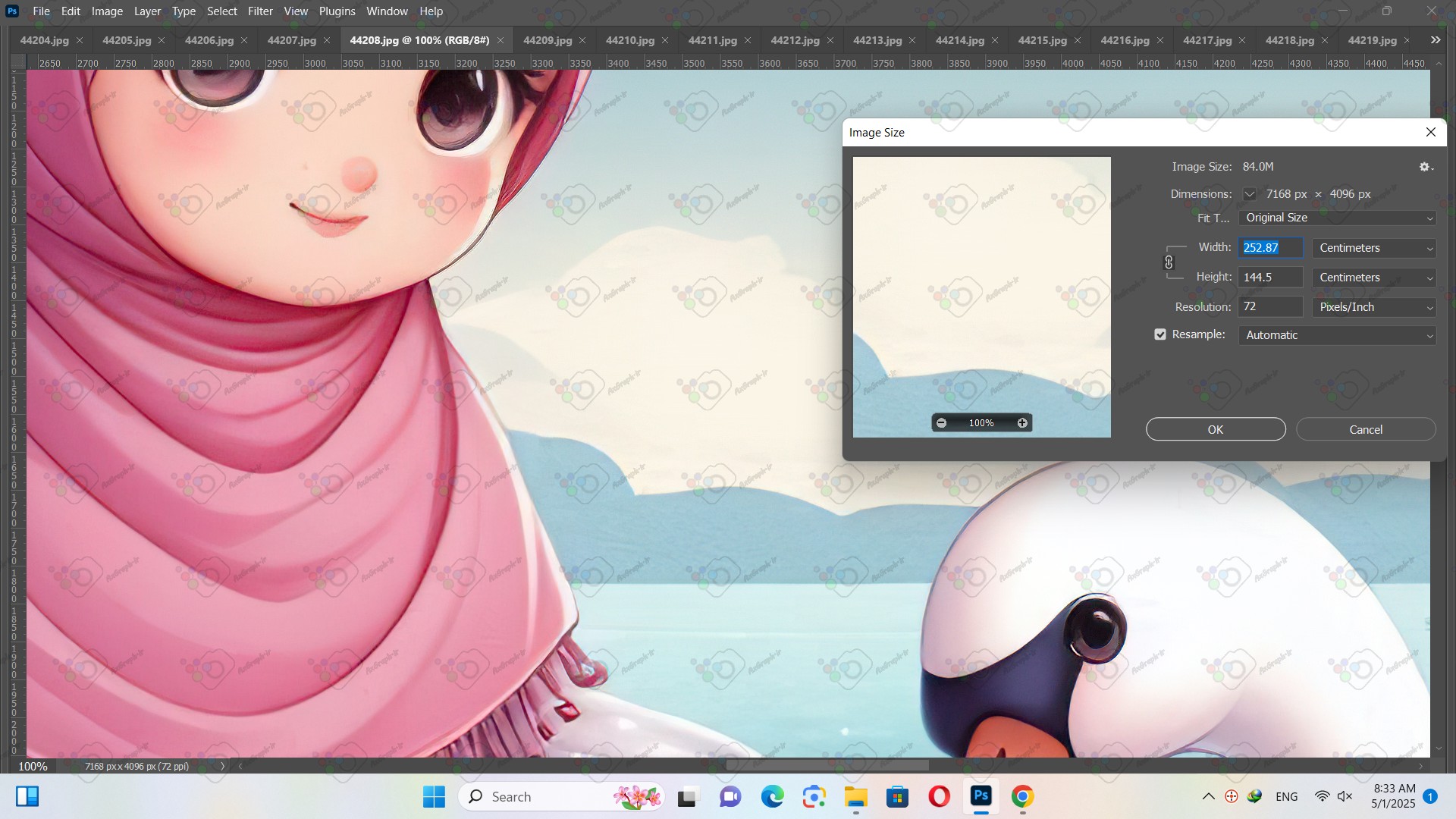
Task: Open the Image menu
Action: point(107,11)
